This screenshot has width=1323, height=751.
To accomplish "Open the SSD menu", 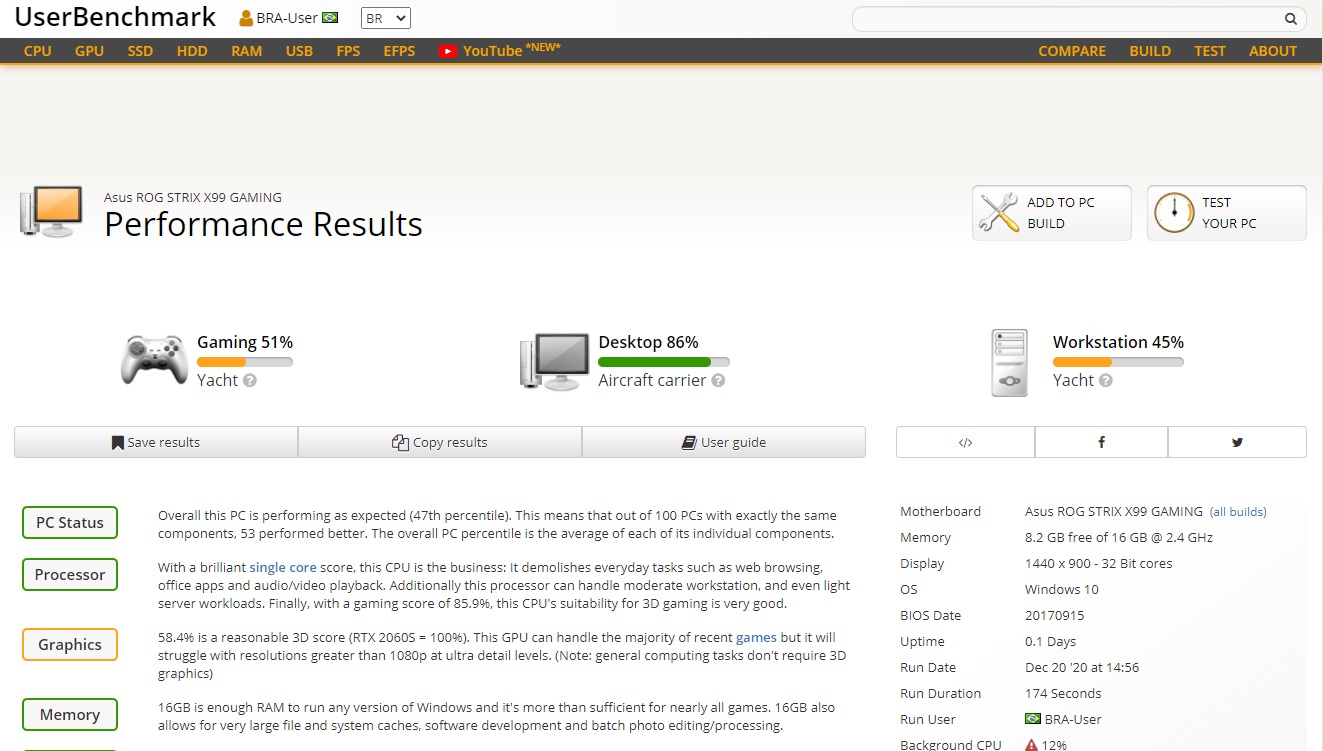I will (x=140, y=51).
